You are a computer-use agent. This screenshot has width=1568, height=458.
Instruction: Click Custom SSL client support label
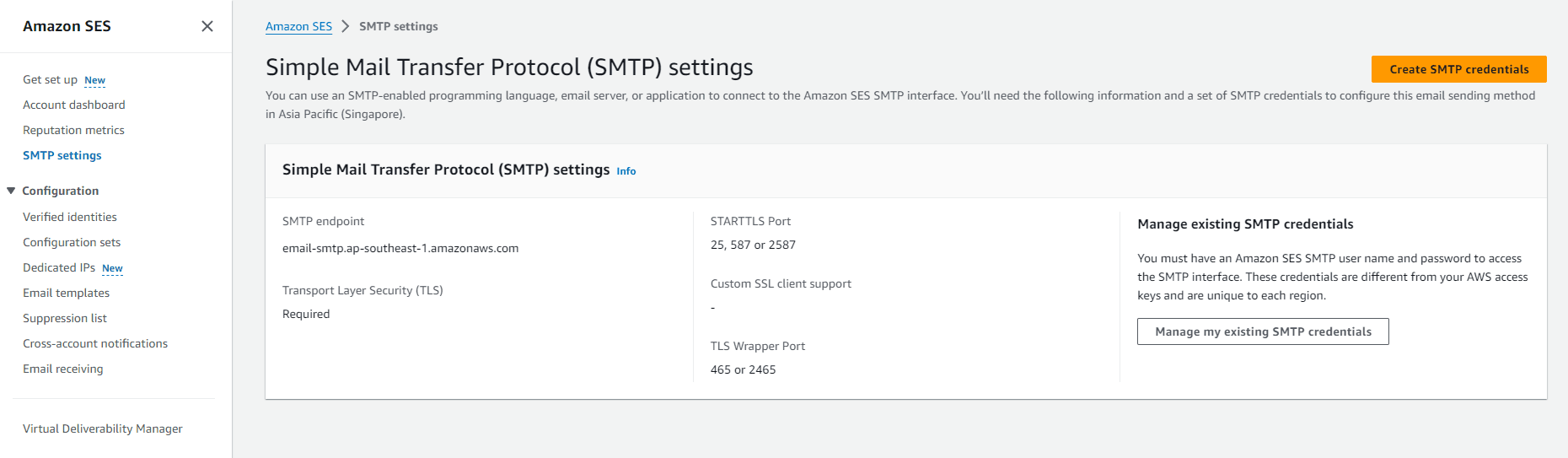[781, 283]
